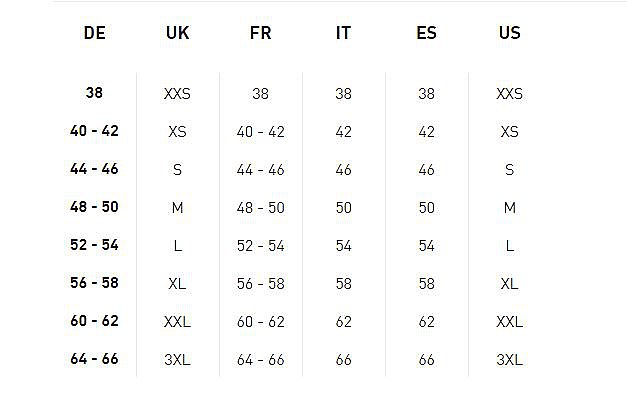Click FR size 52 - 54
This screenshot has width=627, height=393.
260,245
